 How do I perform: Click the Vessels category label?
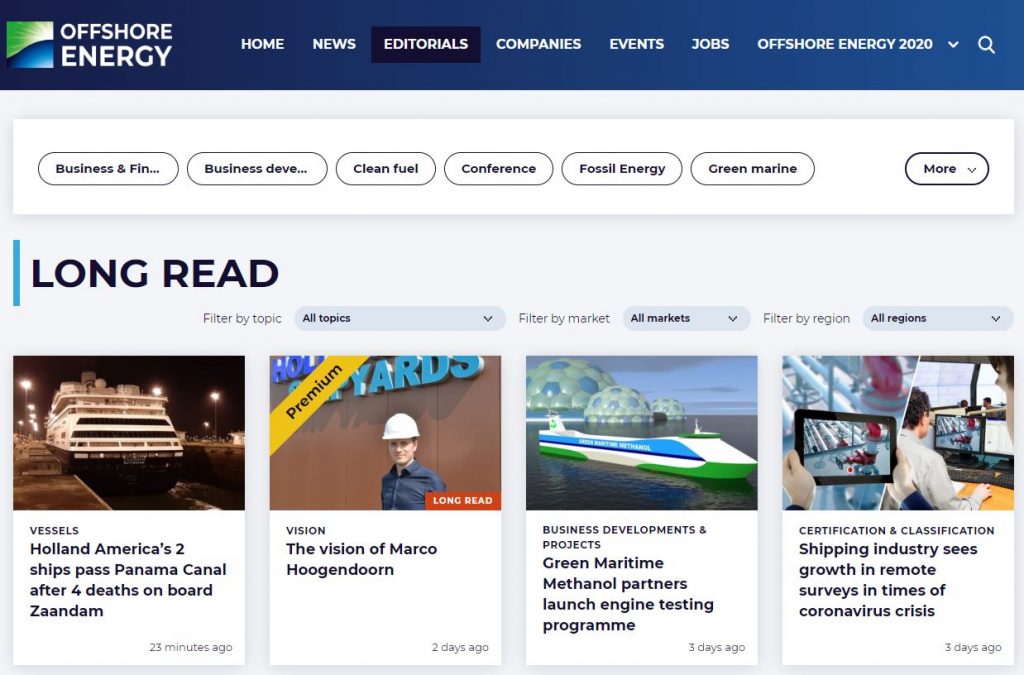[54, 531]
